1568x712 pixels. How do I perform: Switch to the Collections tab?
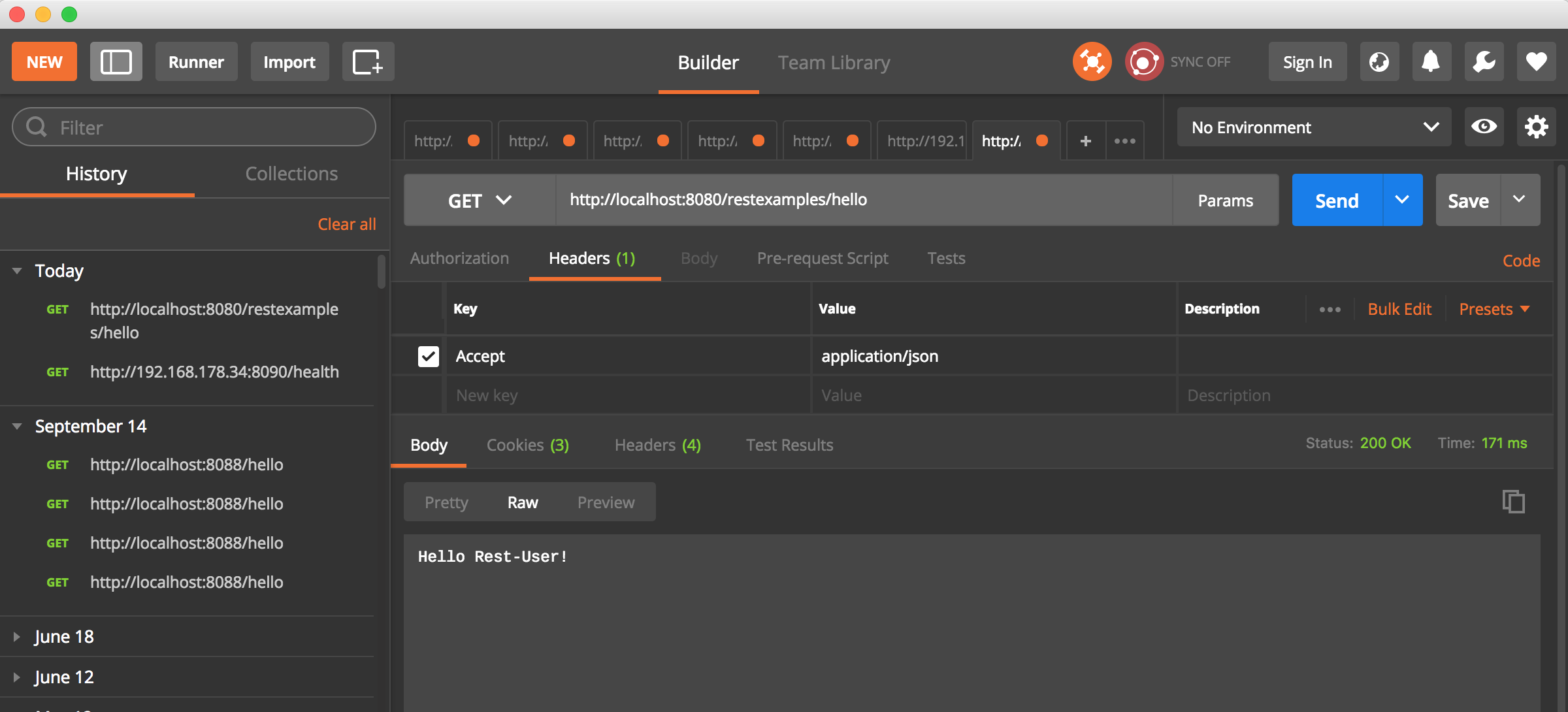tap(291, 174)
